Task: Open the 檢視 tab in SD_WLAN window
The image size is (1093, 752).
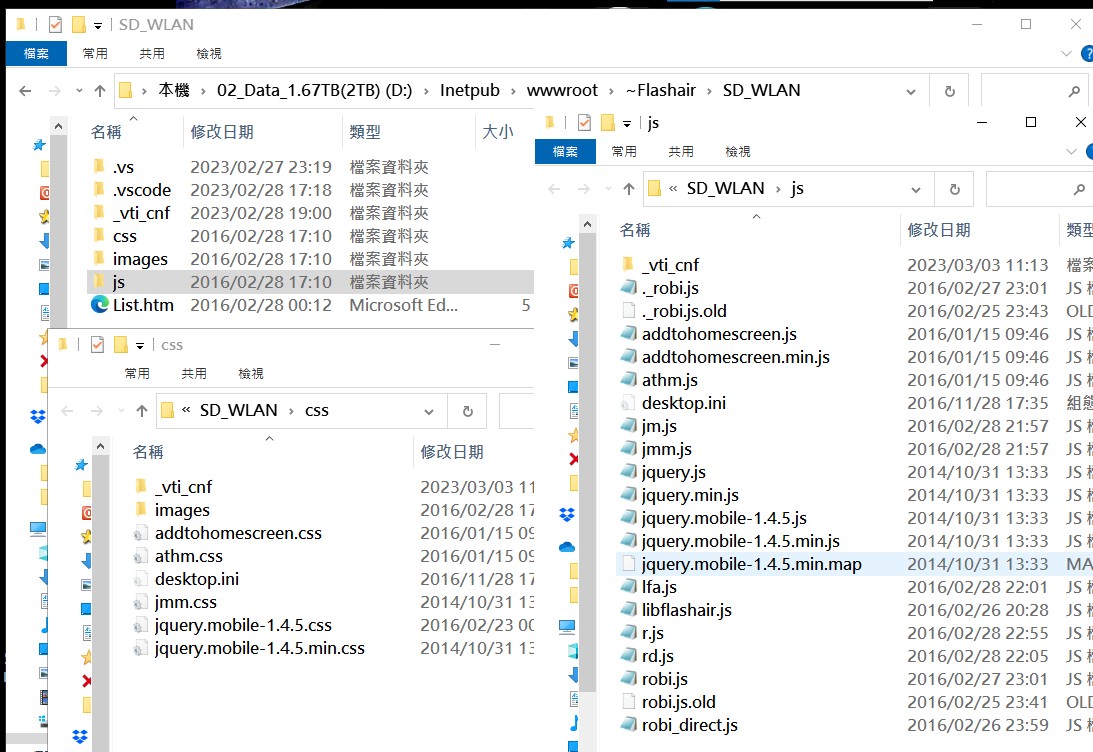Action: 208,54
